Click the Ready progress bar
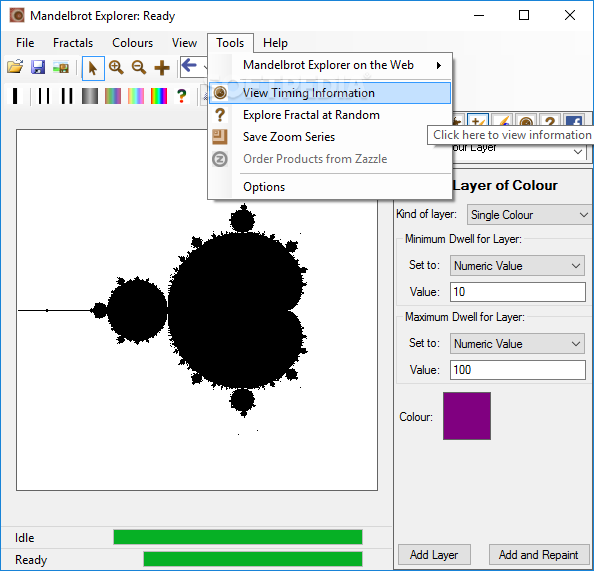 (253, 559)
